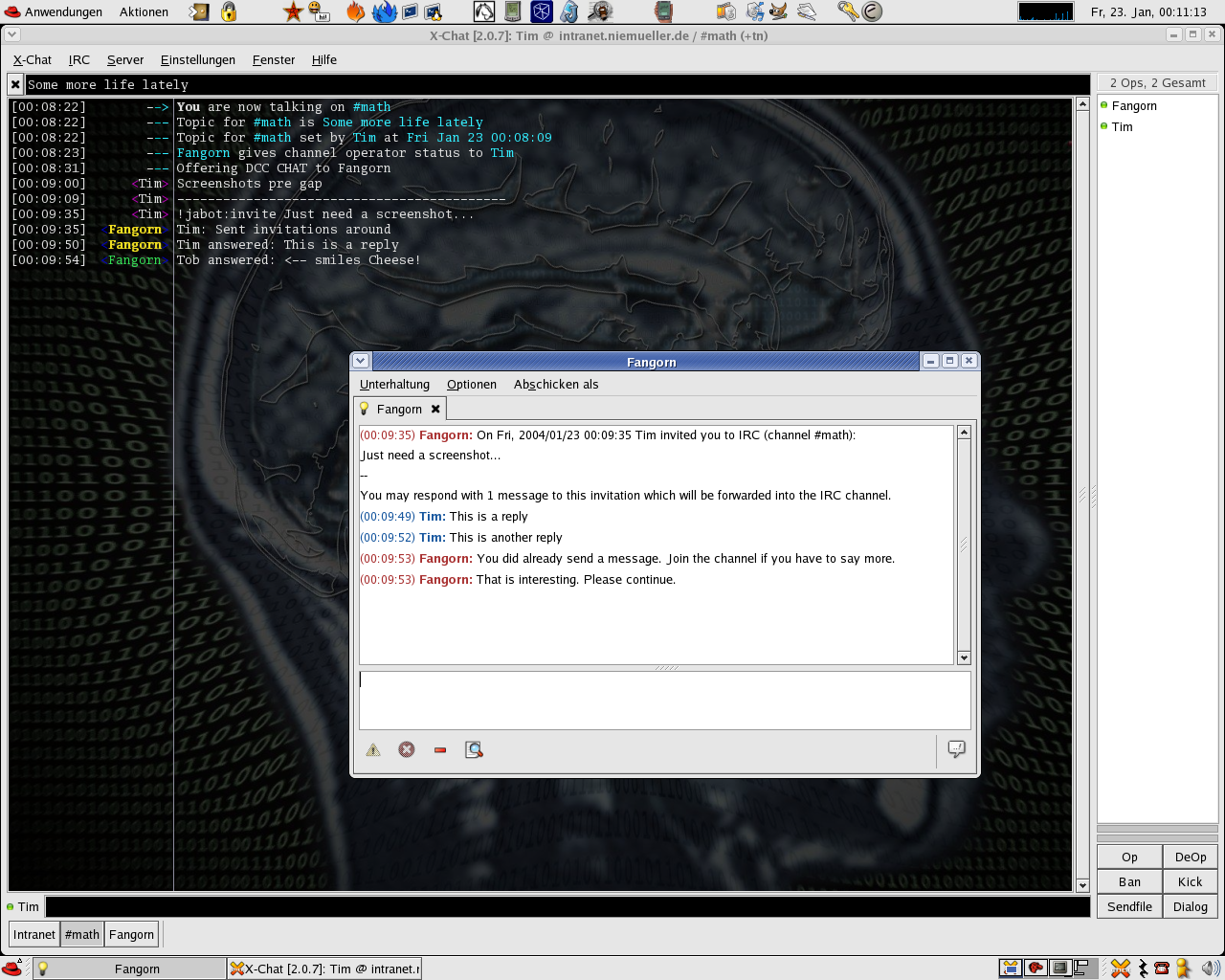This screenshot has width=1225, height=980.
Task: Click the send message speech bubble icon
Action: (956, 749)
